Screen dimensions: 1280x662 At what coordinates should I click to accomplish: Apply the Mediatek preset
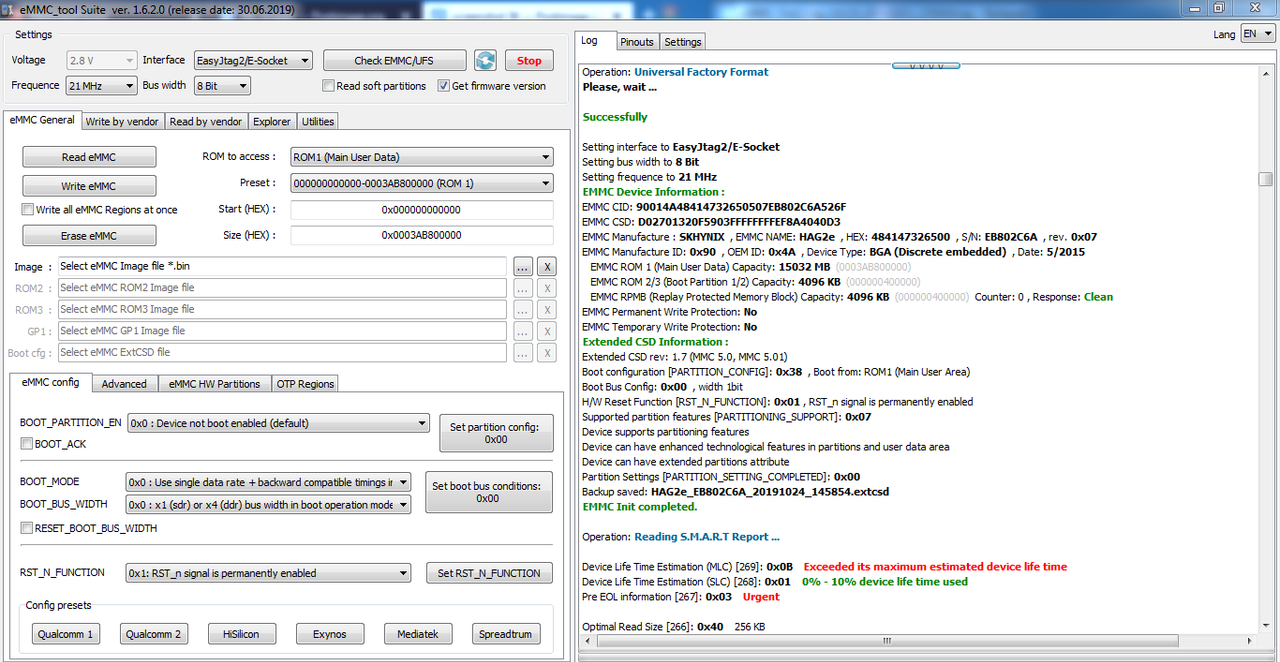tap(418, 634)
